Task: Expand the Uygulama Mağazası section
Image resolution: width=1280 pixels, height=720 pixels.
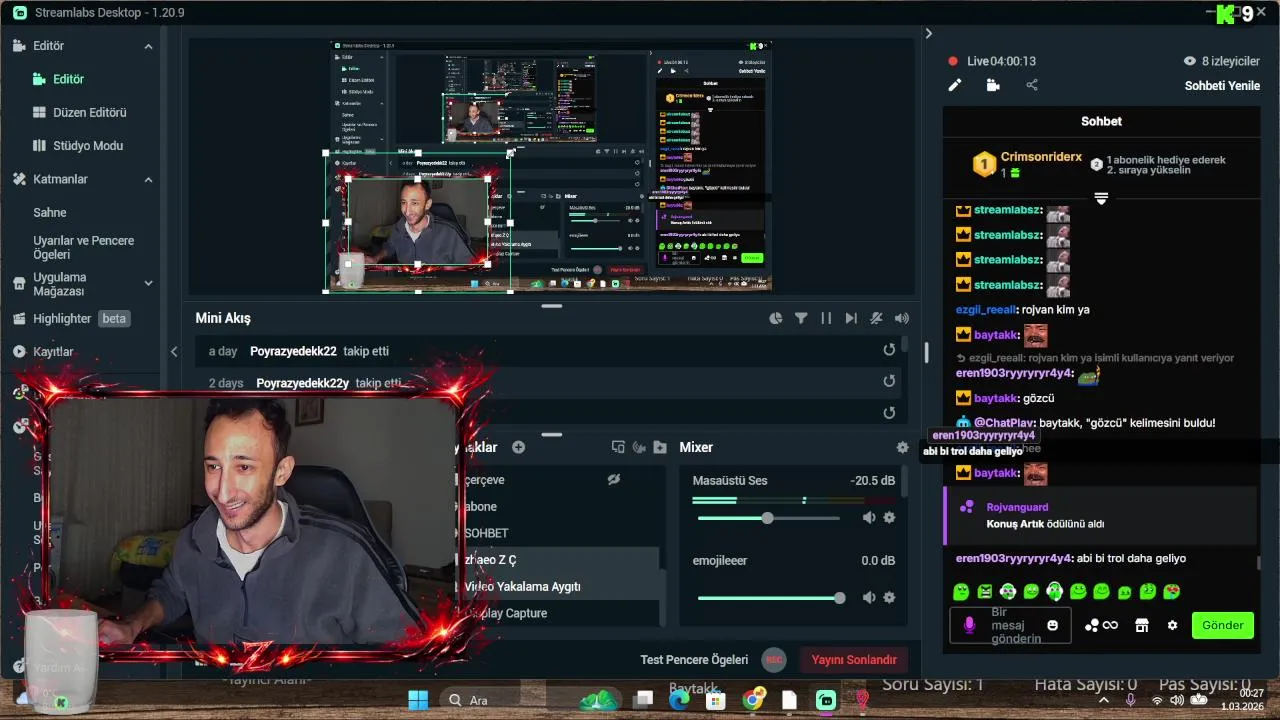Action: click(148, 284)
